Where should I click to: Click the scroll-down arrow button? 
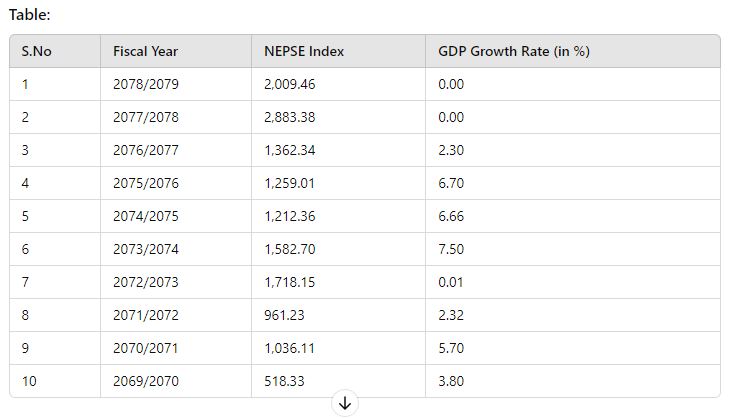click(345, 403)
